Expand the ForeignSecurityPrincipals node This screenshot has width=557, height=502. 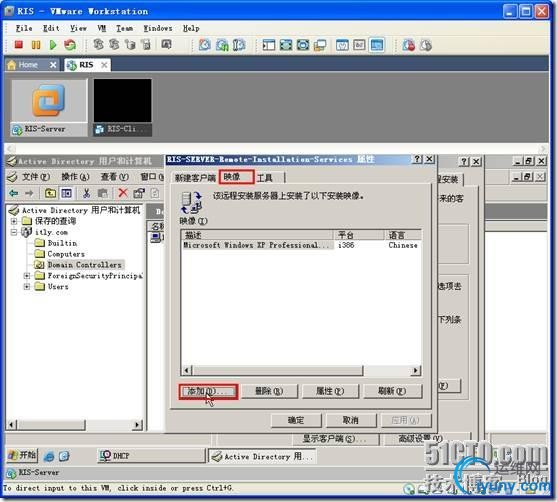coord(27,276)
